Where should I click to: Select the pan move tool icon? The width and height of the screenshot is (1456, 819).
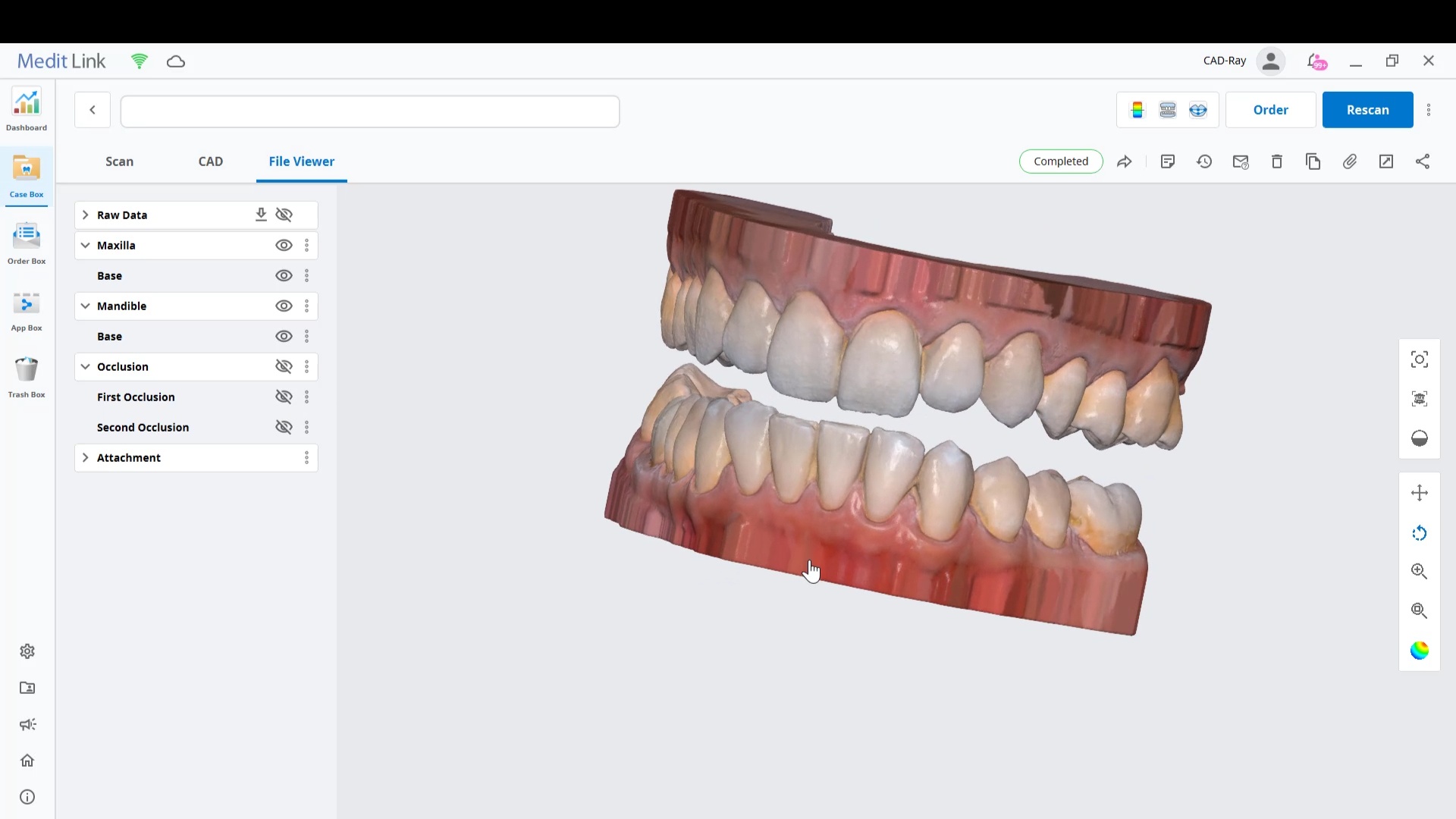1420,493
